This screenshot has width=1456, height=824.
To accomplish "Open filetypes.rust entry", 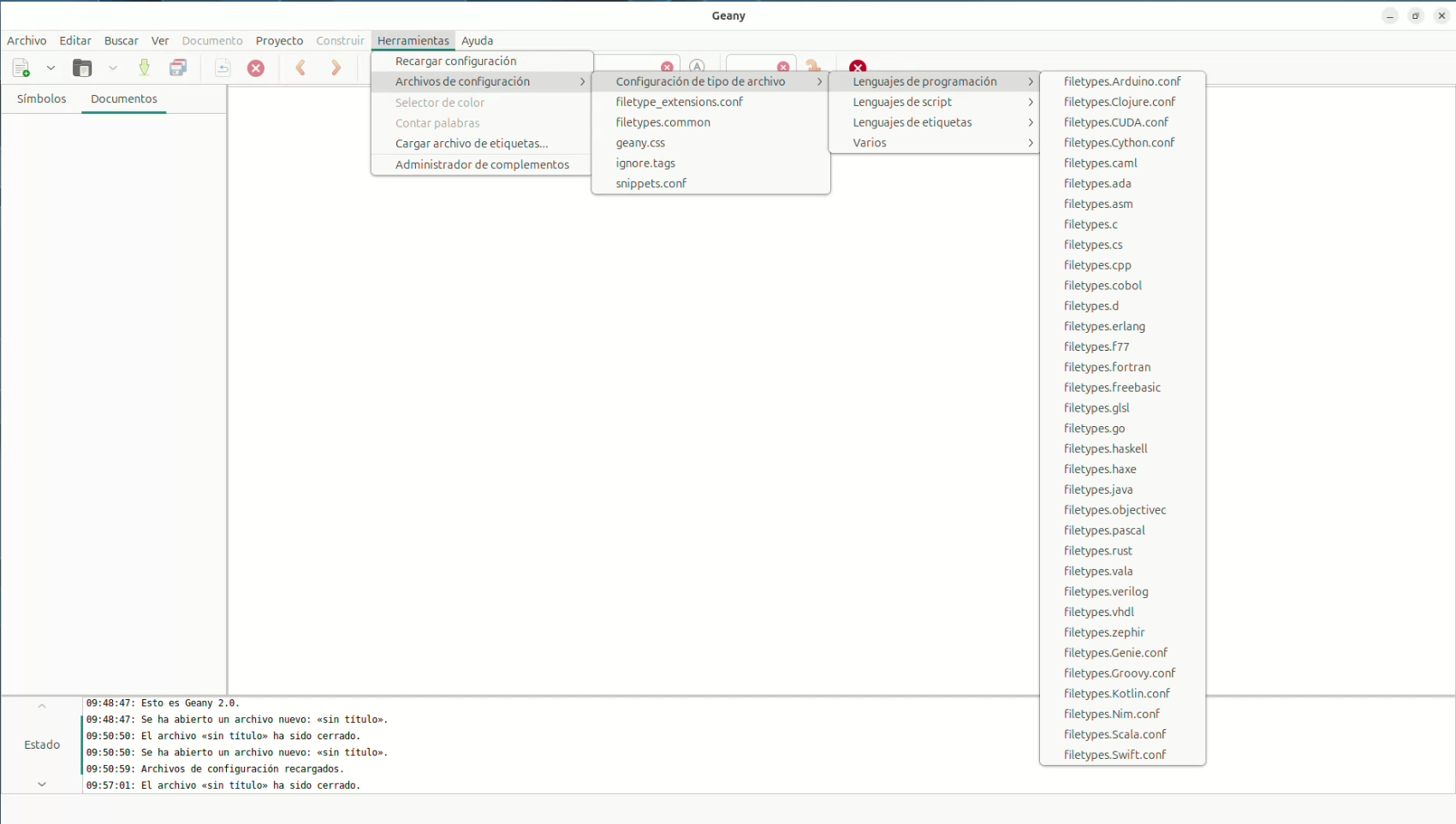I will (1122, 551).
